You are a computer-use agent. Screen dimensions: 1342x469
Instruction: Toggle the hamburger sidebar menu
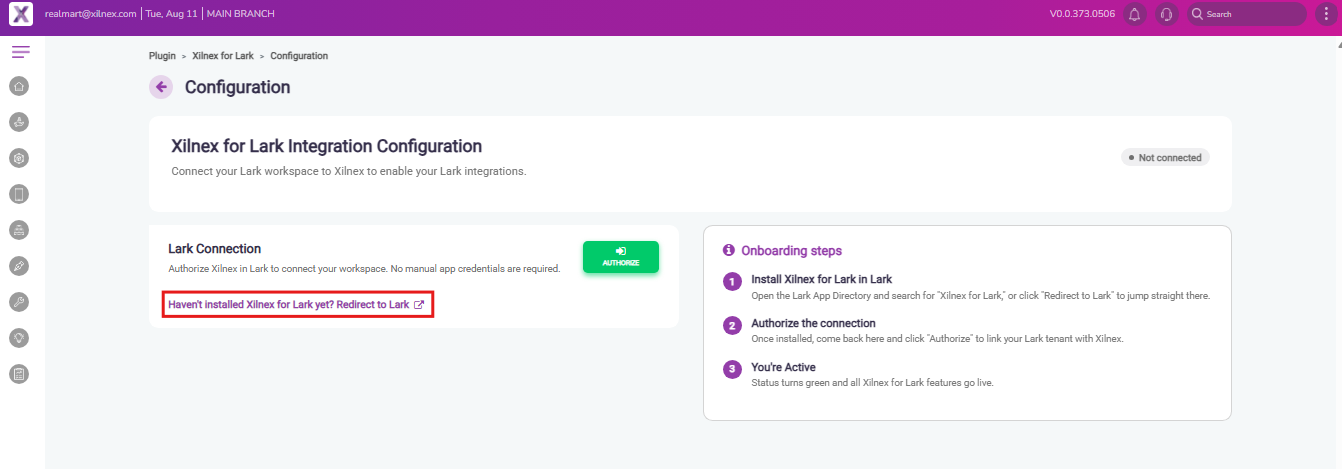point(20,51)
